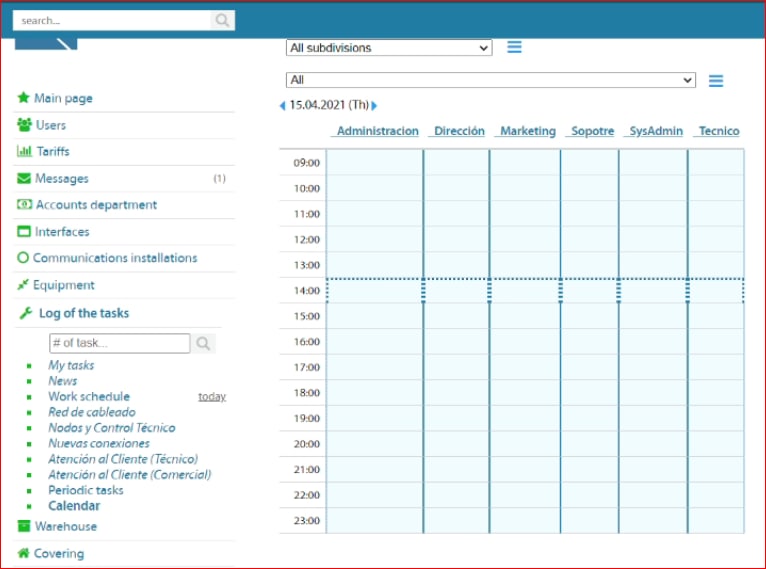Open the Covering section

click(59, 553)
